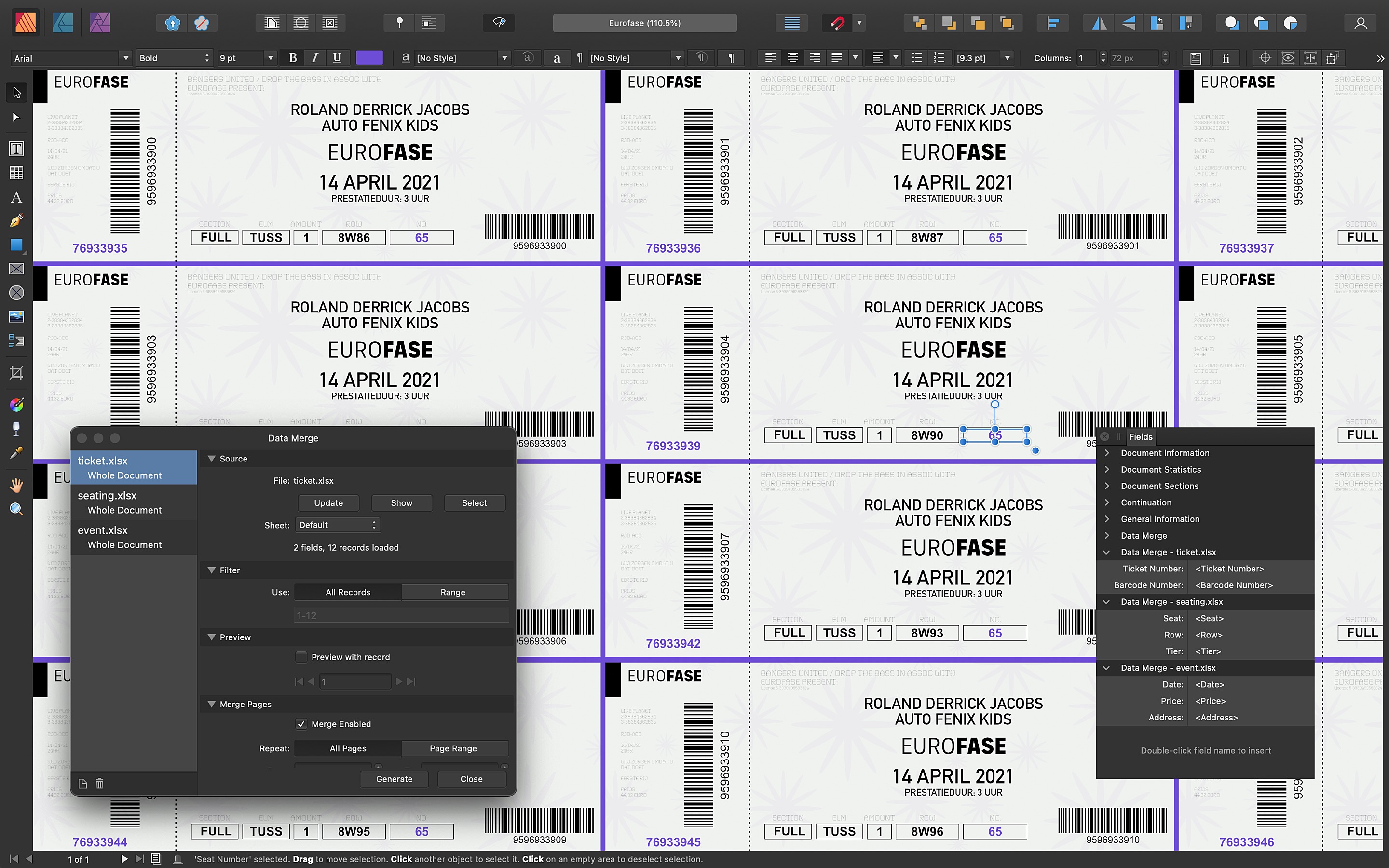Select the View hand tool
This screenshot has height=868, width=1389.
pyautogui.click(x=17, y=485)
